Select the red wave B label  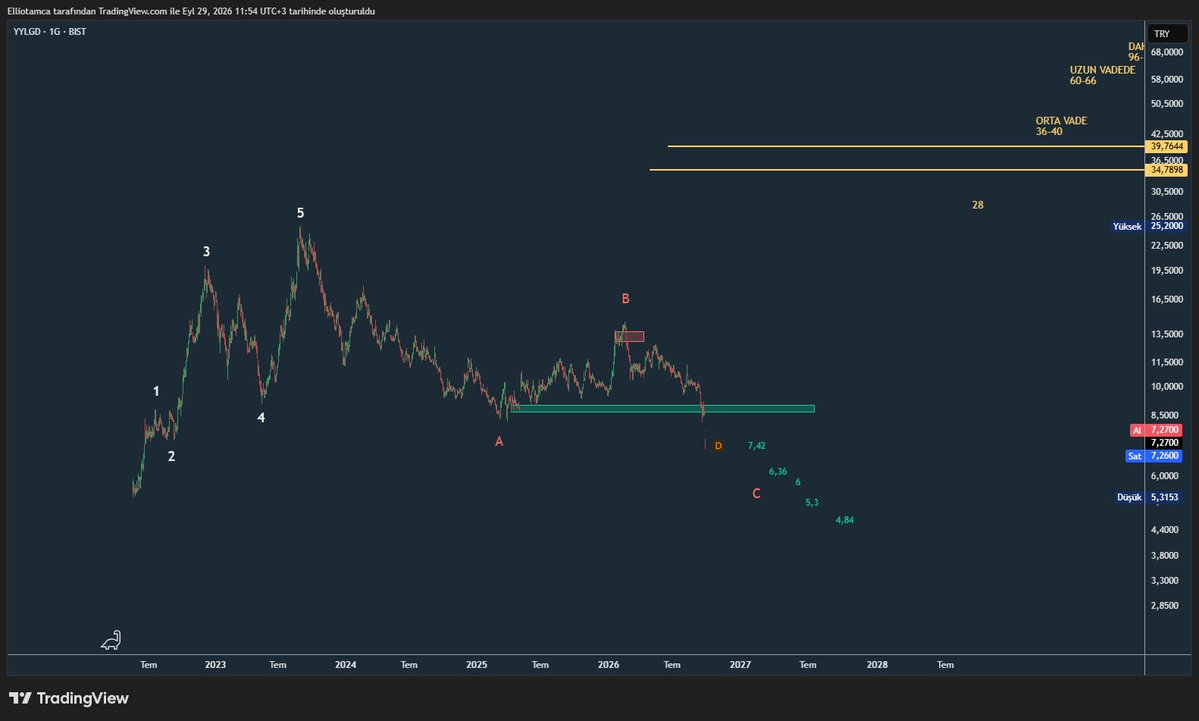coord(625,299)
